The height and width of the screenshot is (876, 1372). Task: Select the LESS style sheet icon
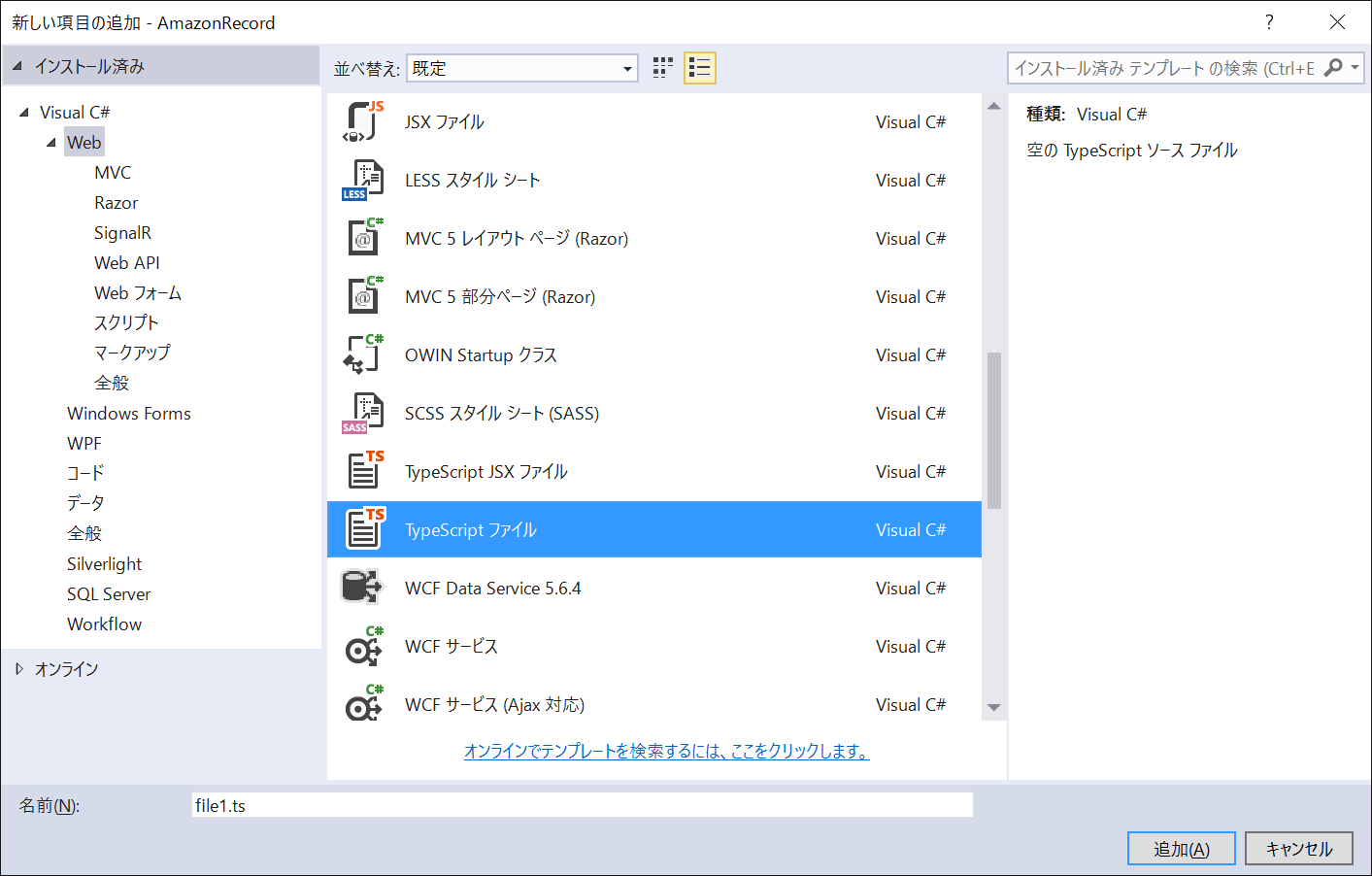pyautogui.click(x=363, y=180)
